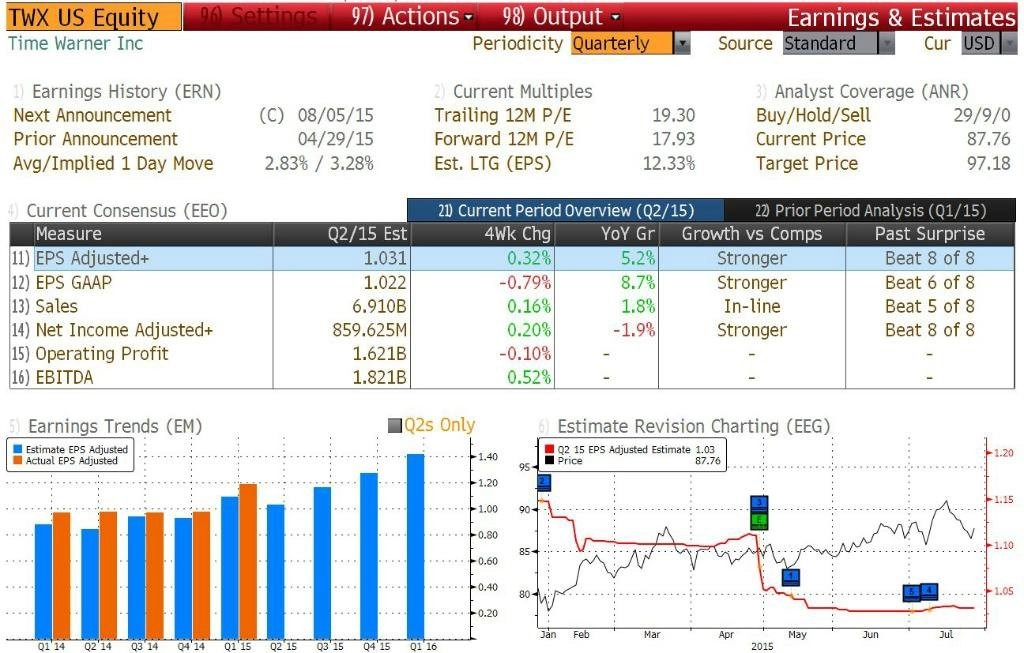Open Earnings History (ERN) link
Image resolution: width=1024 pixels, height=653 pixels.
pyautogui.click(x=126, y=91)
